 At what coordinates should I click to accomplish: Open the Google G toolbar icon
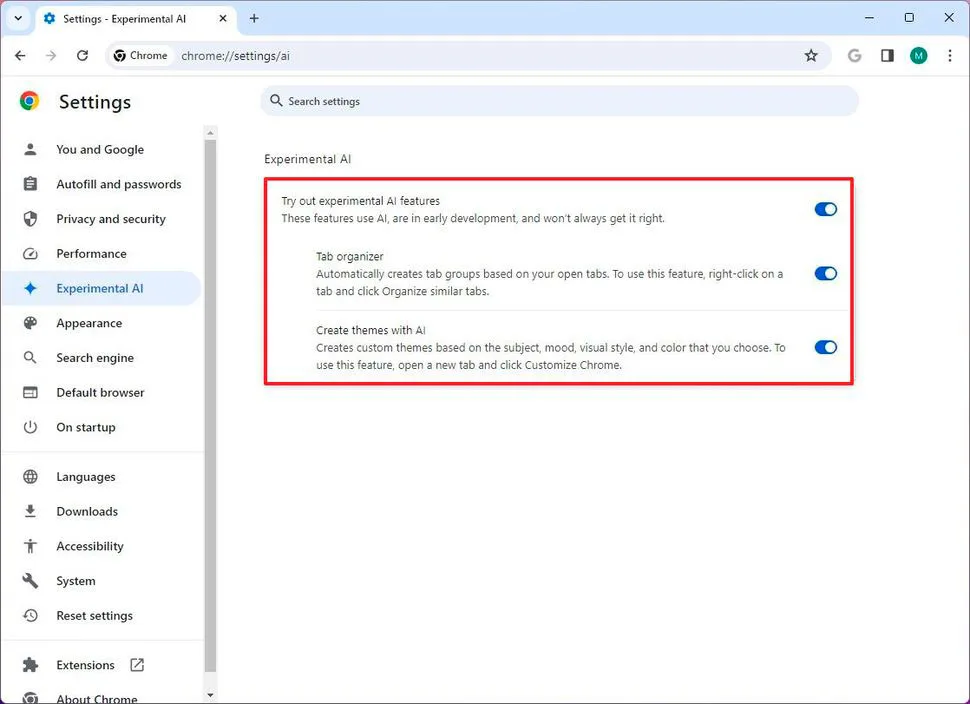(854, 56)
